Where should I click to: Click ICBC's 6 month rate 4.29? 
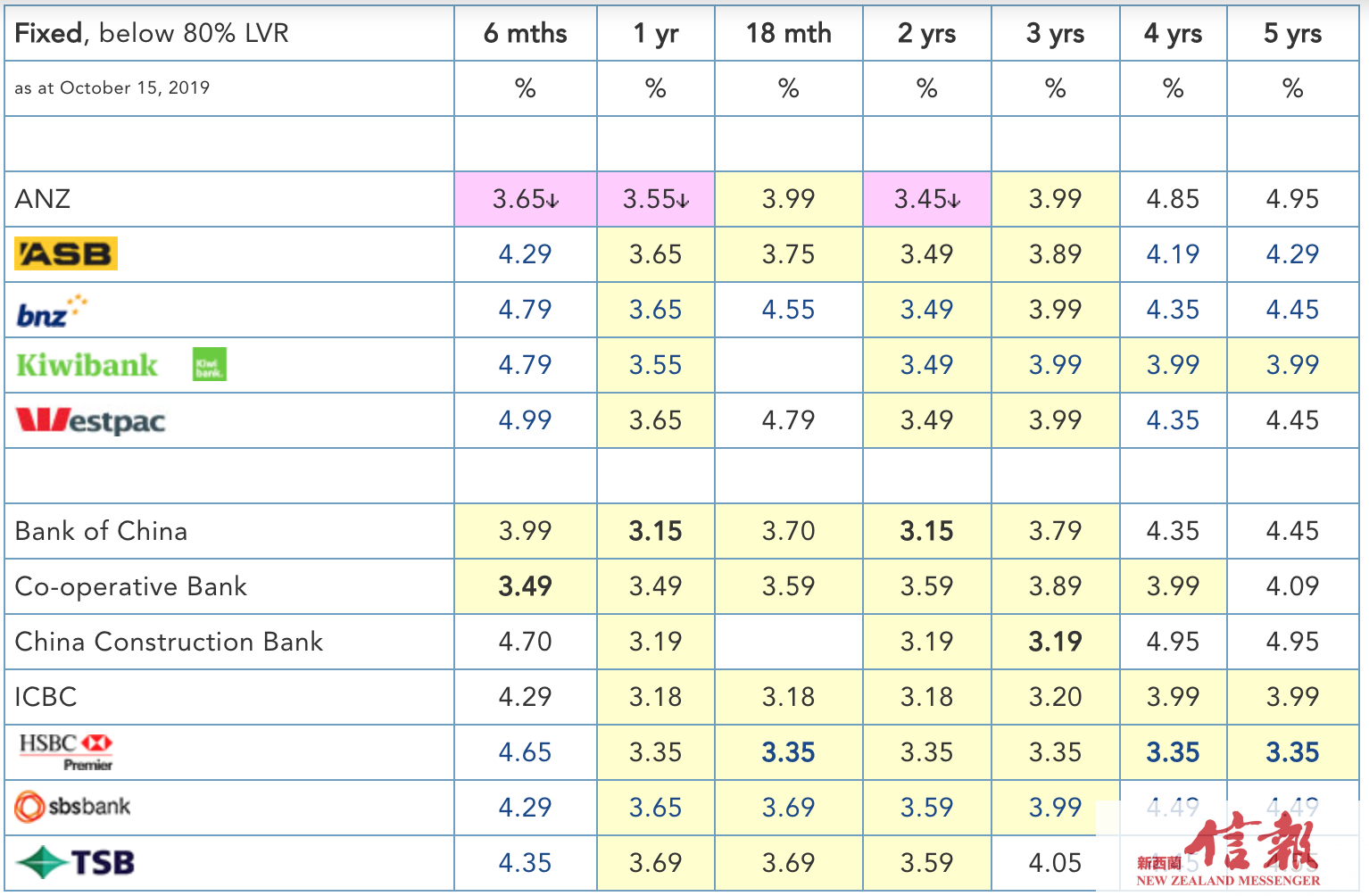coord(526,697)
